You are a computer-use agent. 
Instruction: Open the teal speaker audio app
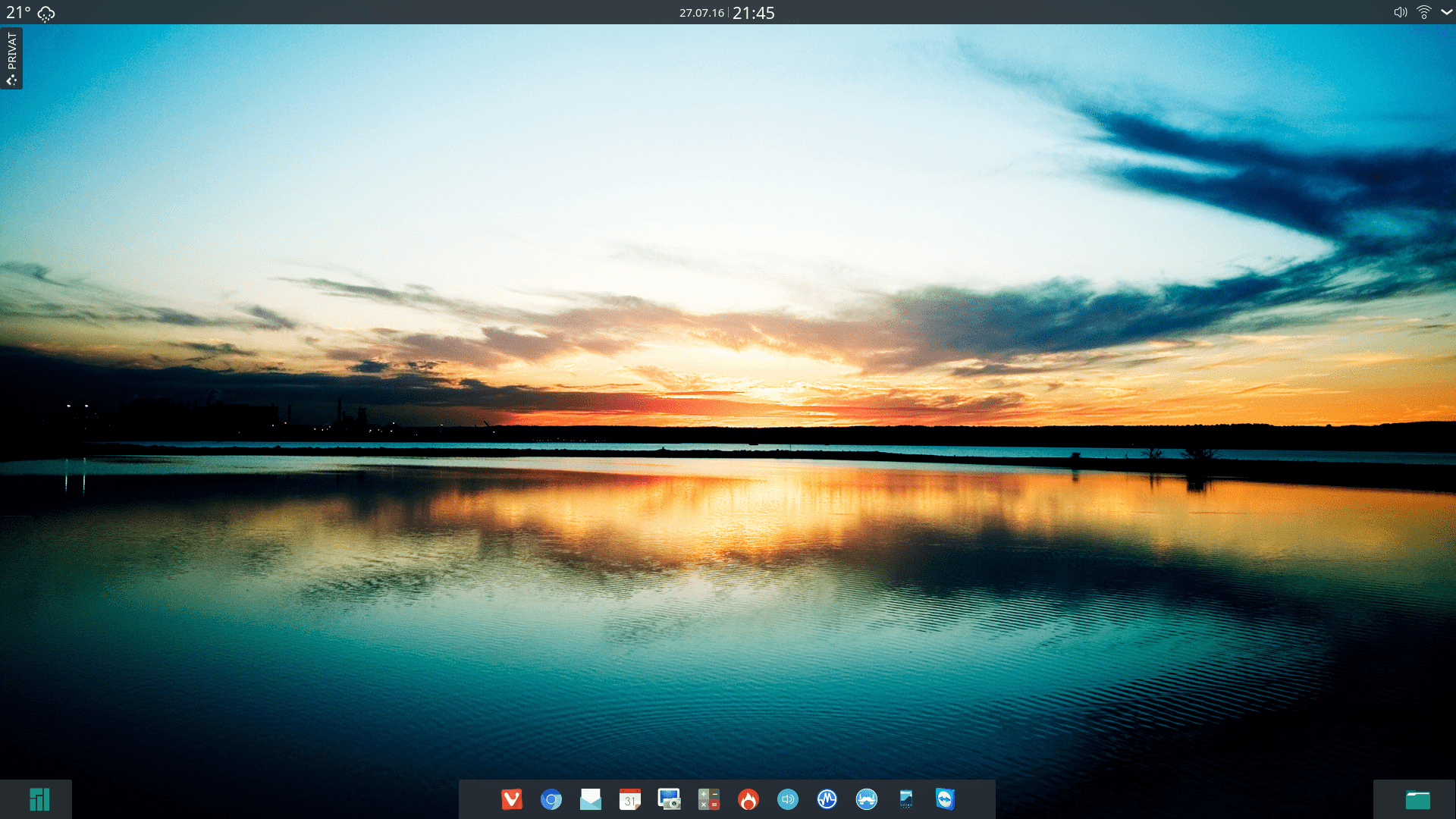[x=788, y=799]
